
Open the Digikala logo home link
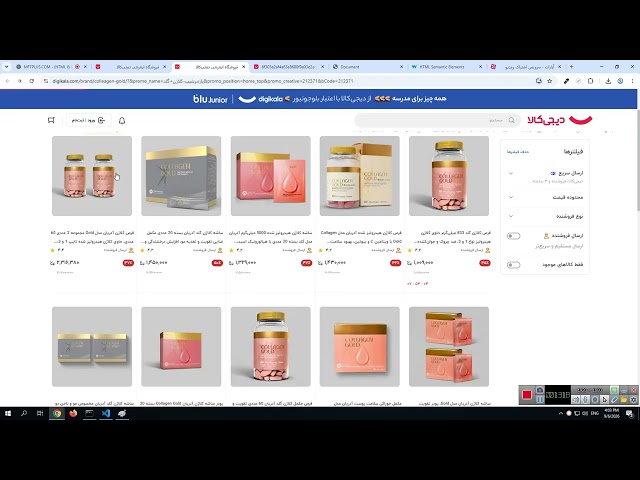(559, 120)
